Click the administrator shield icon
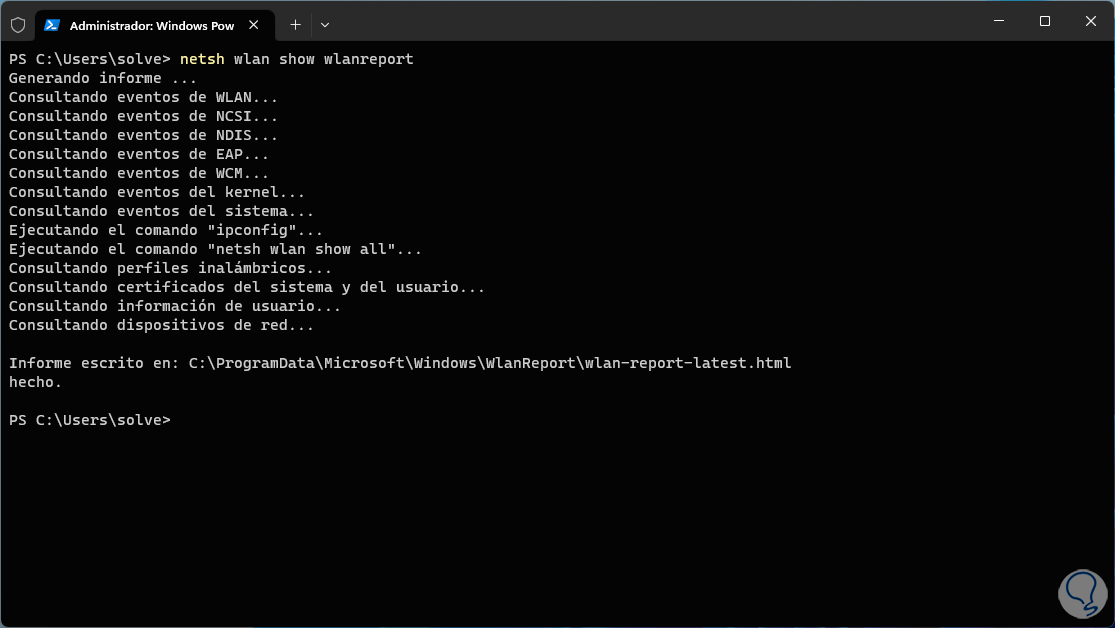Image resolution: width=1115 pixels, height=628 pixels. pos(18,25)
